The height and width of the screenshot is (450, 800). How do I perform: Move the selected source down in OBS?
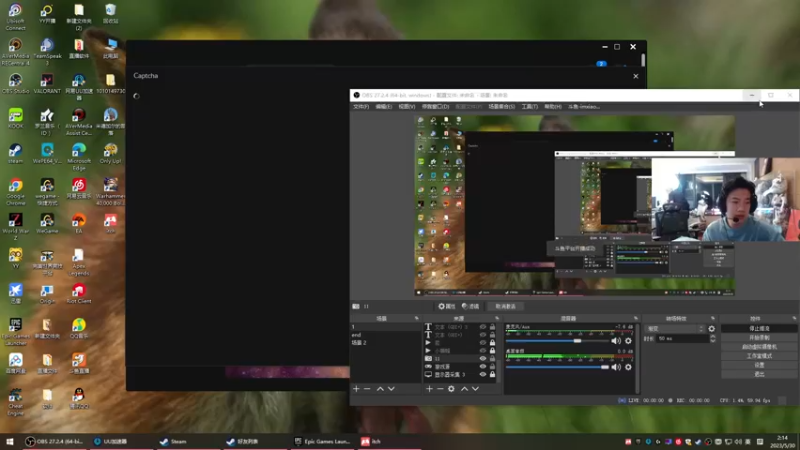(x=476, y=389)
